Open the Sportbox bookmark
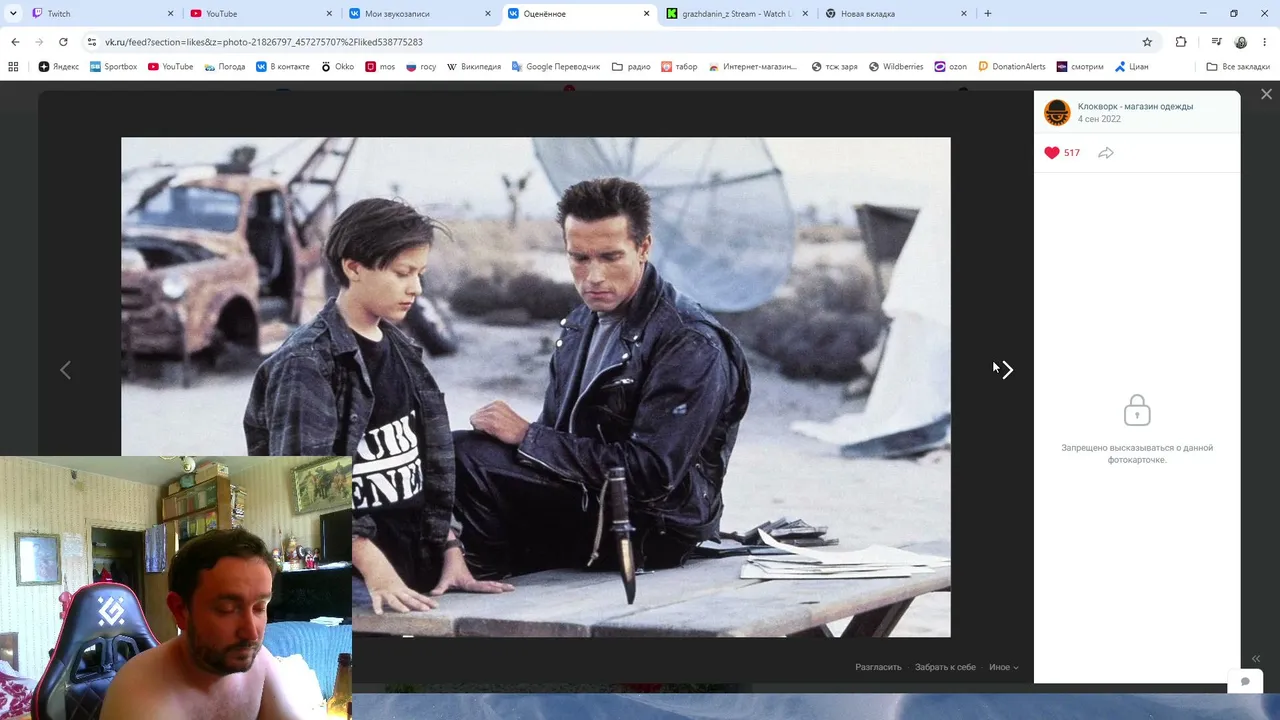Screen dimensions: 1280x720 click(114, 67)
